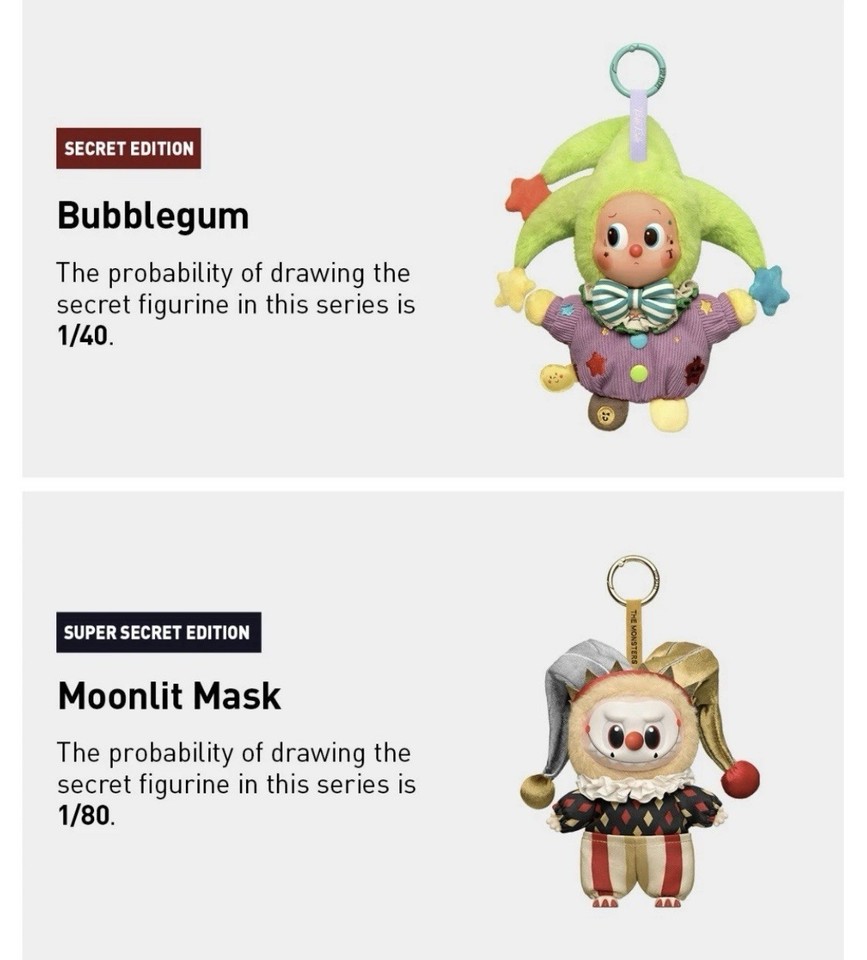Click the 1/80 probability text
Viewport: 867px width, 960px height.
click(83, 815)
